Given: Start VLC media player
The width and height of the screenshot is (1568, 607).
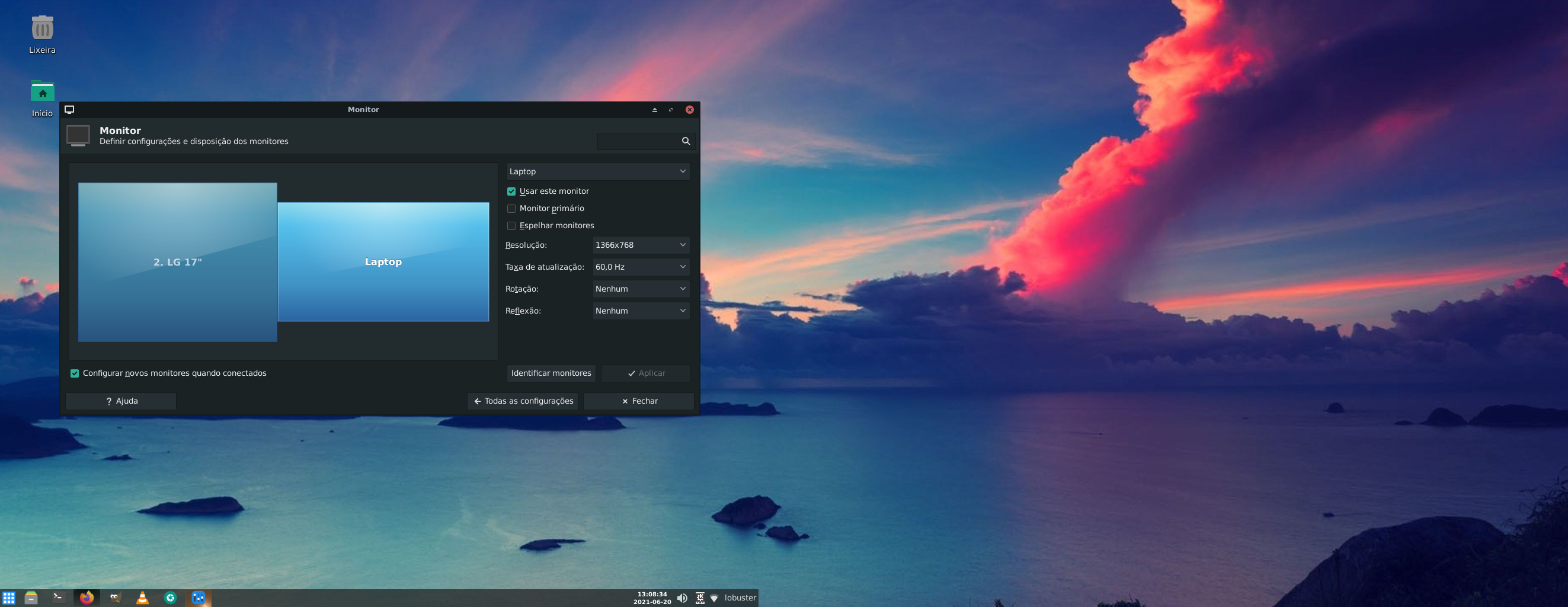Looking at the screenshot, I should click(142, 598).
